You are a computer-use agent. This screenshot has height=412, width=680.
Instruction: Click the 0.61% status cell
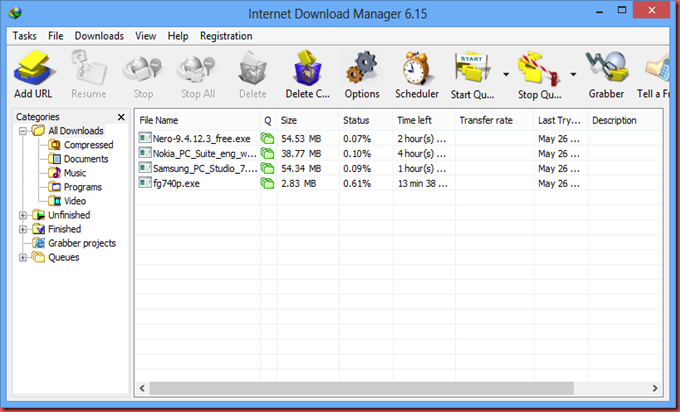[x=357, y=183]
